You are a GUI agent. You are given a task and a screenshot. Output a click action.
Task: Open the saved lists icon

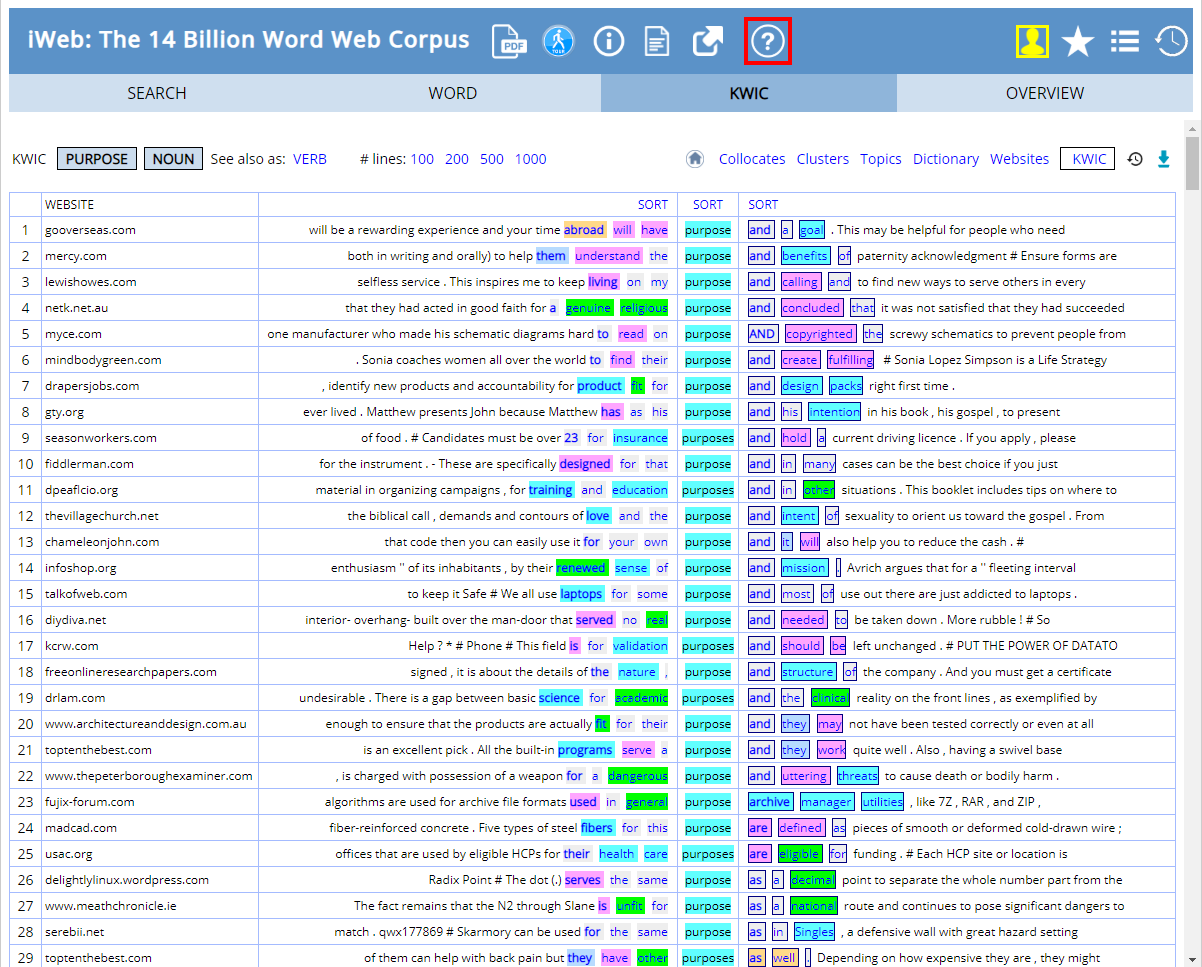coord(1125,41)
